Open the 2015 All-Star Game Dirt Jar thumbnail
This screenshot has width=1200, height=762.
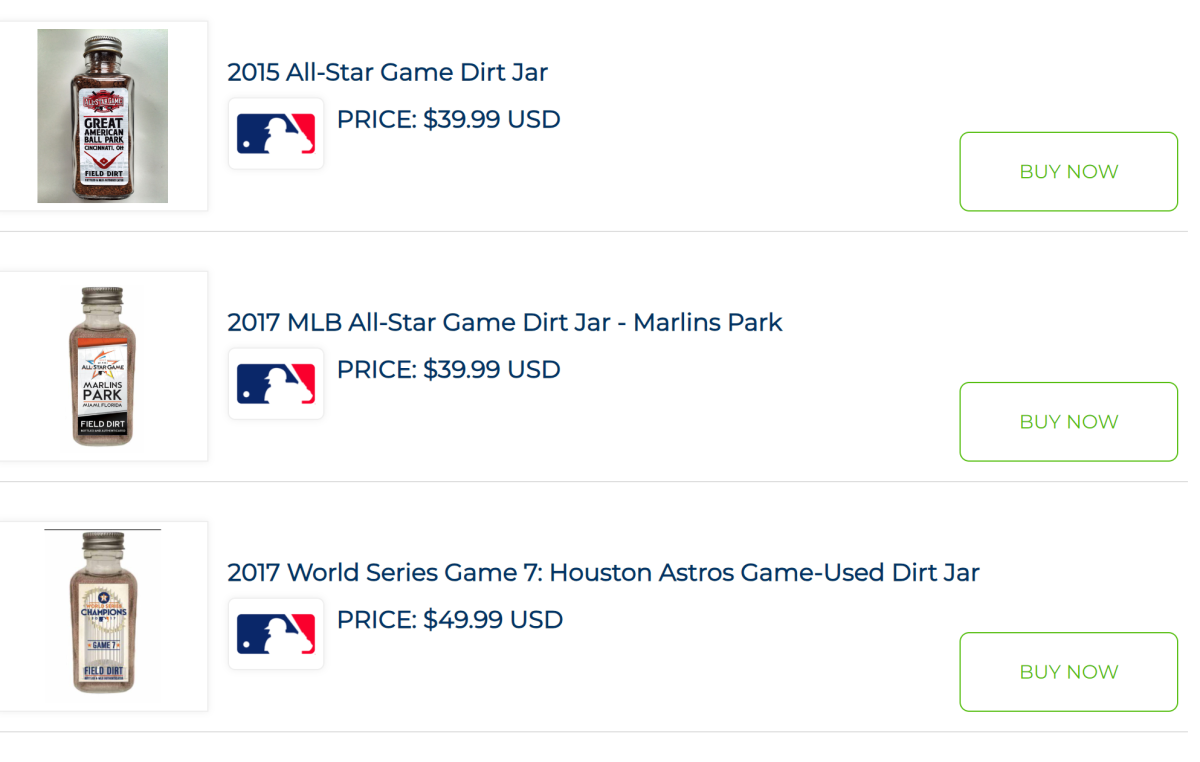click(103, 116)
